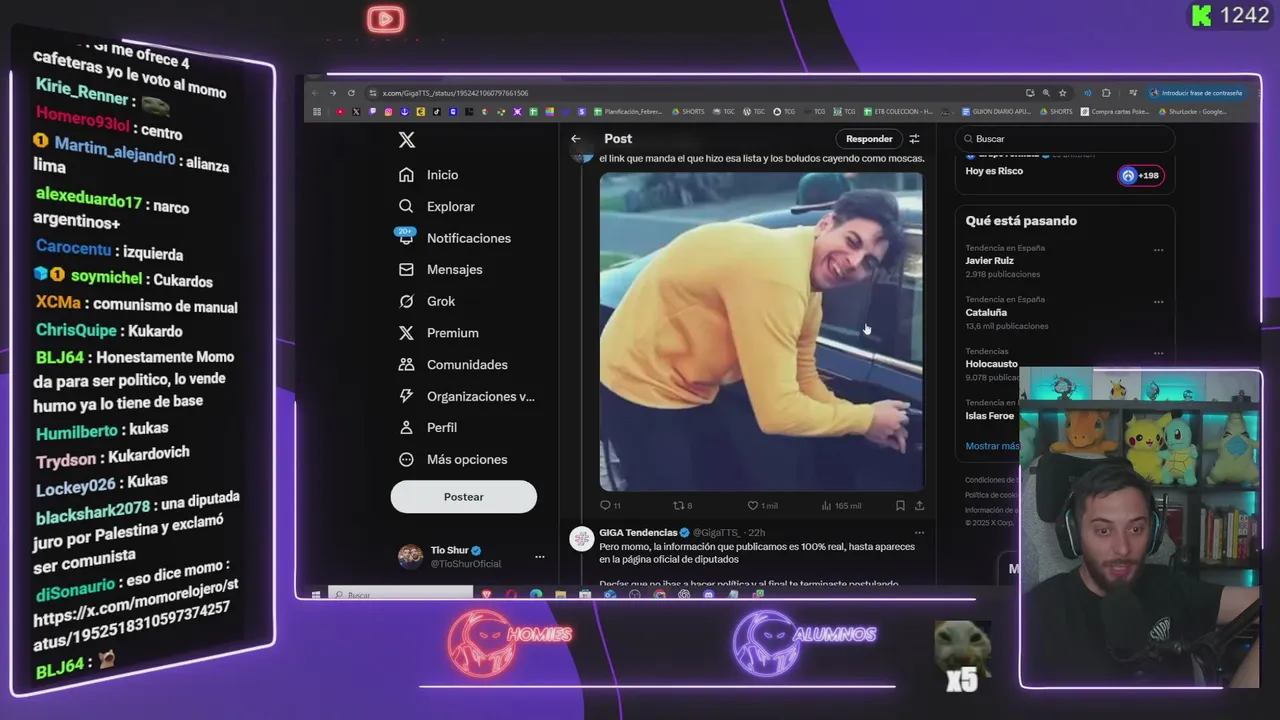
Task: Bookmark the post with the bookmark icon
Action: (900, 505)
